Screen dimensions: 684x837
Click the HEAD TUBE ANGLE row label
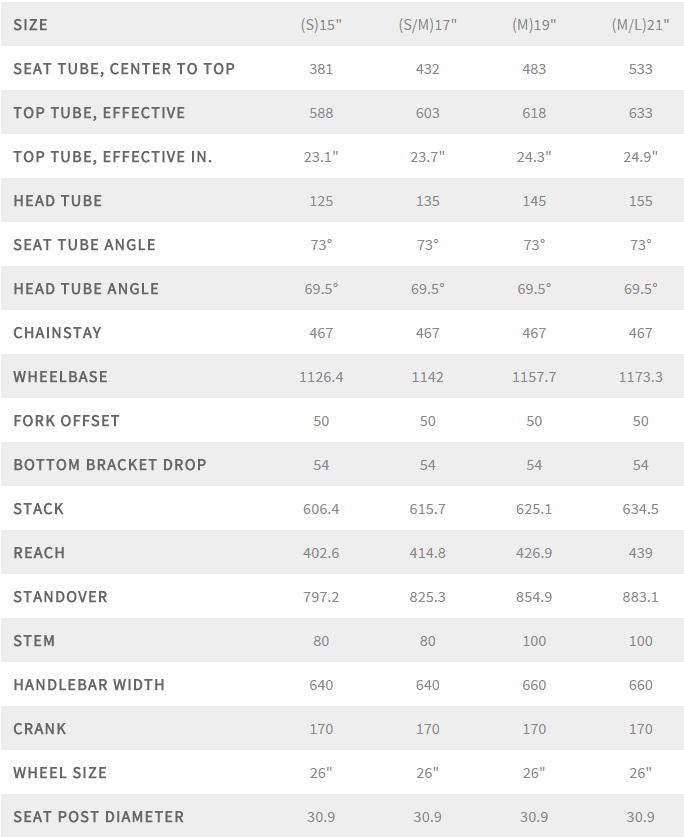click(86, 289)
